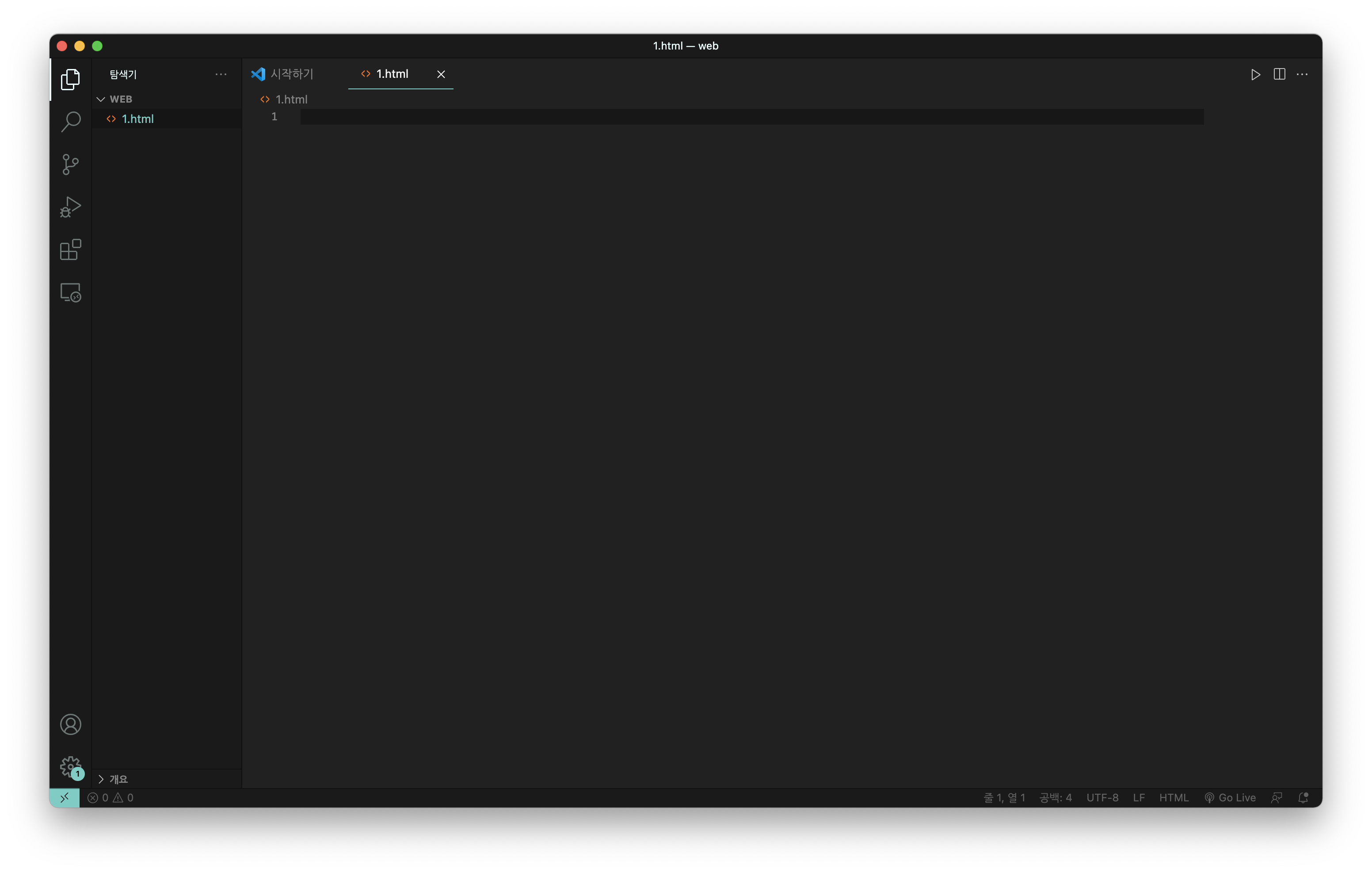
Task: Open Remote Explorer in the activity bar
Action: coord(71,292)
